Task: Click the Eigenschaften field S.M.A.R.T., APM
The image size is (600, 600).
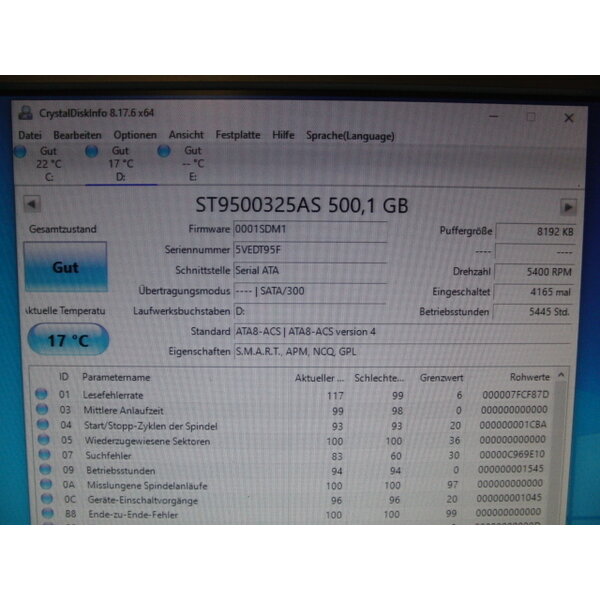Action: 403,352
